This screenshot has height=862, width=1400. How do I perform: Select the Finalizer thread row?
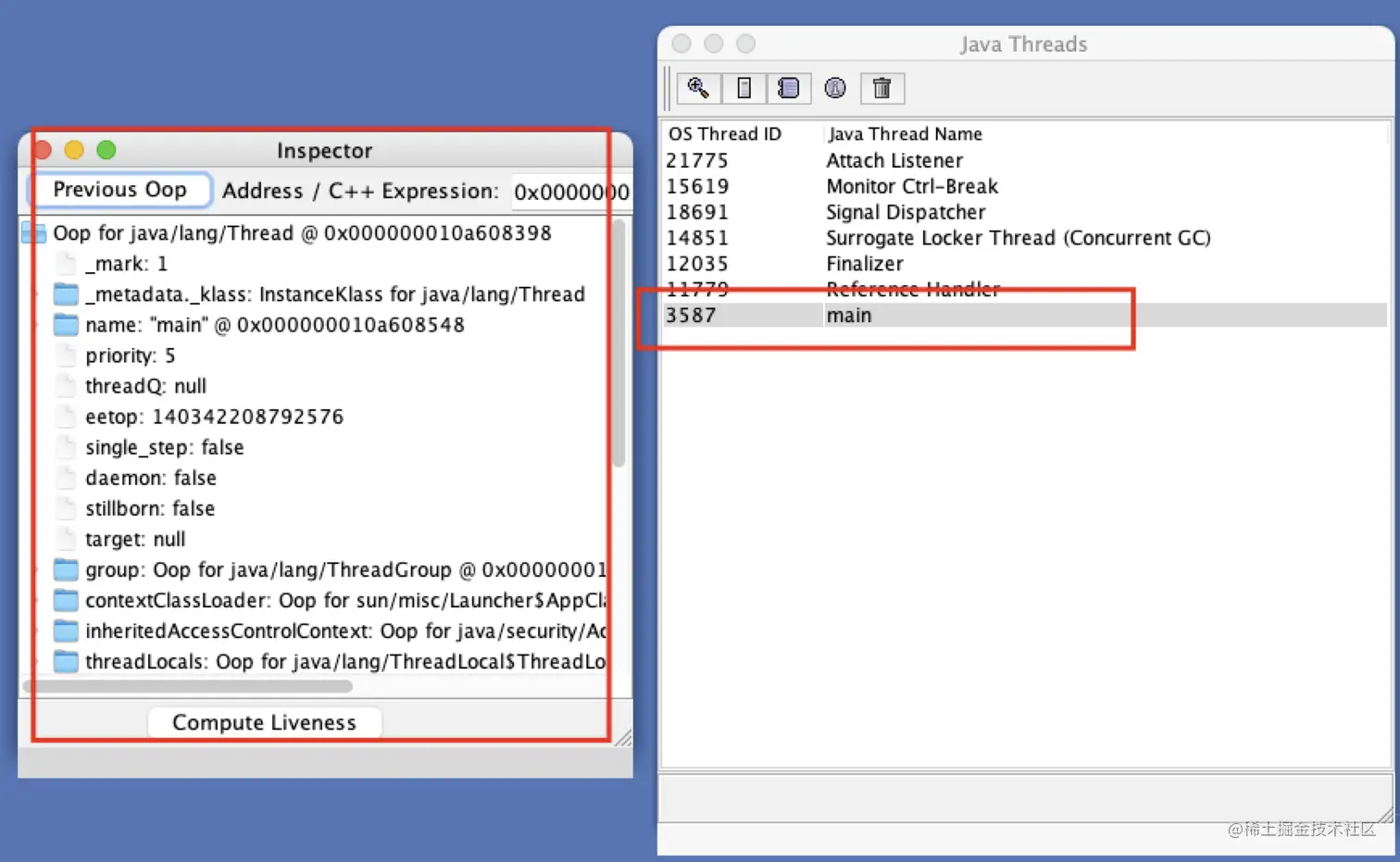pyautogui.click(x=1025, y=264)
